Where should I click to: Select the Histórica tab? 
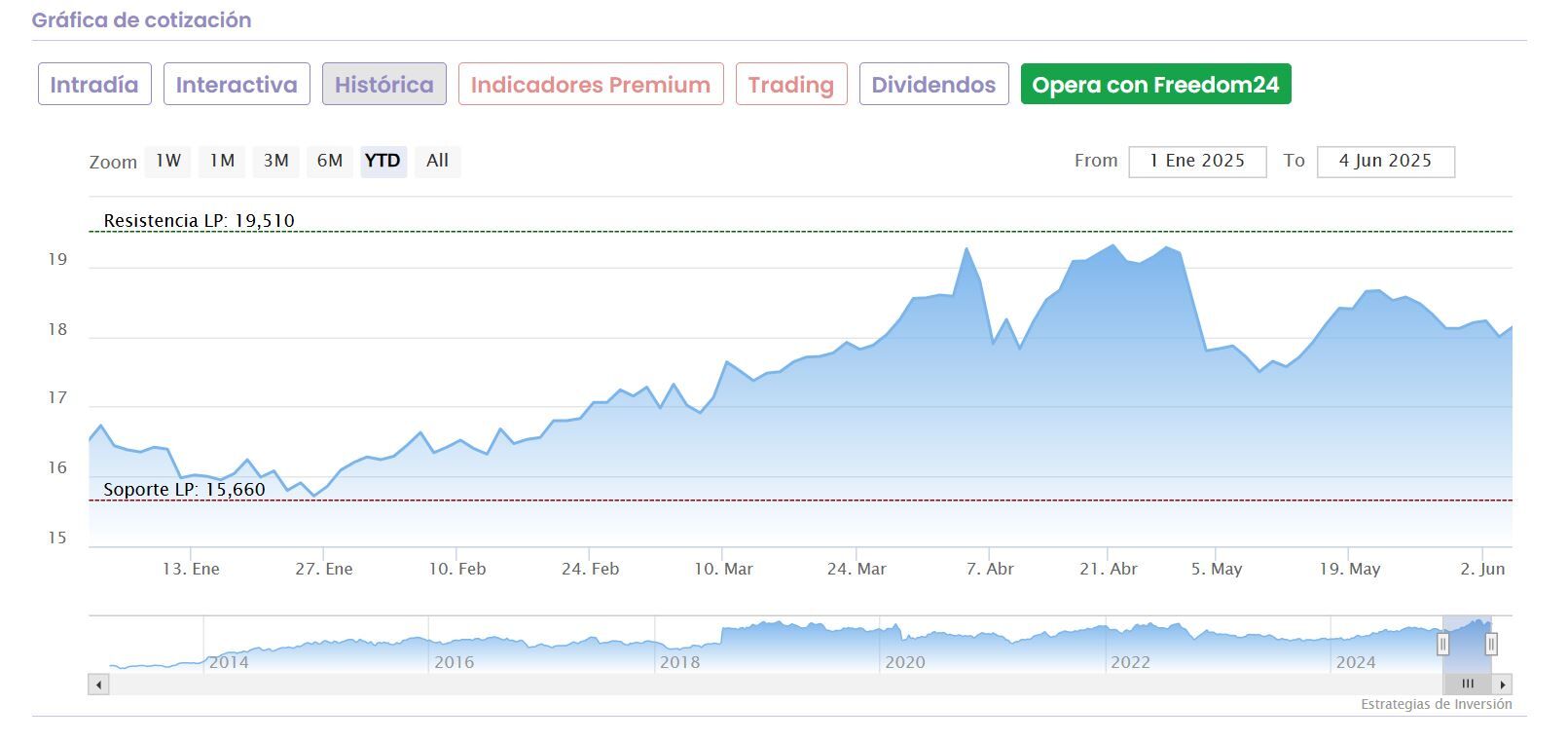tap(384, 85)
